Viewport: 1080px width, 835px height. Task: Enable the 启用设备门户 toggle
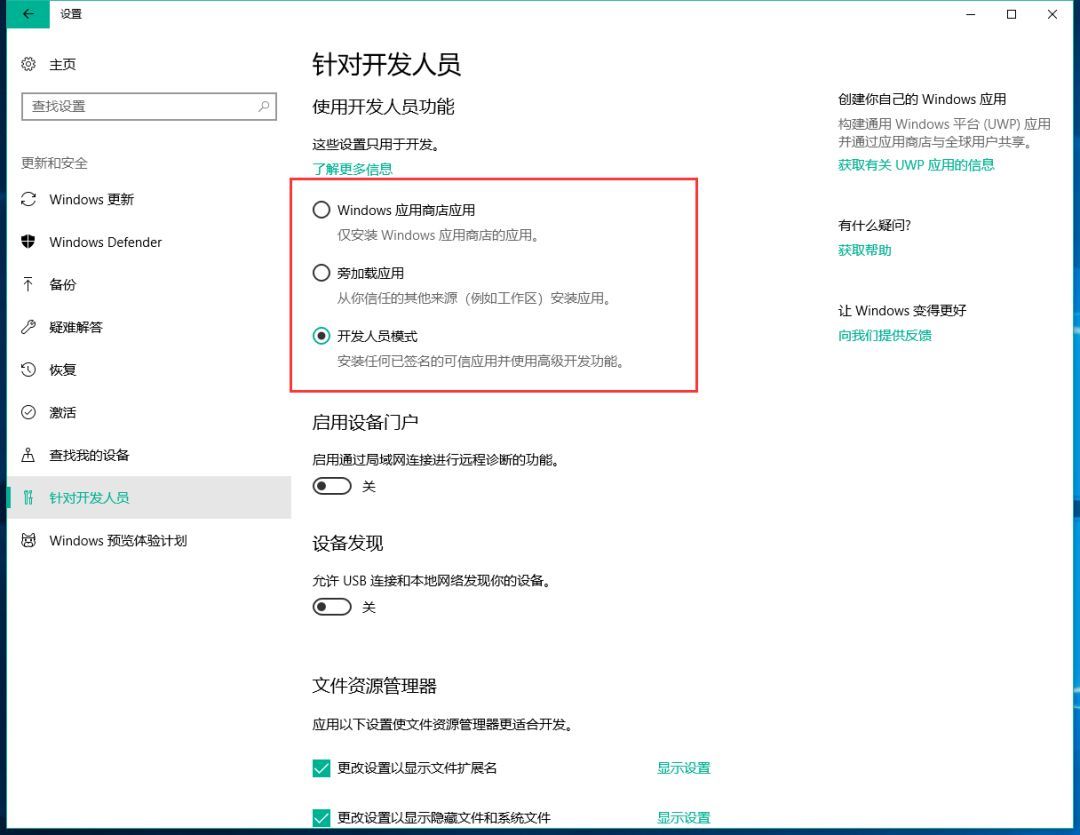click(332, 486)
